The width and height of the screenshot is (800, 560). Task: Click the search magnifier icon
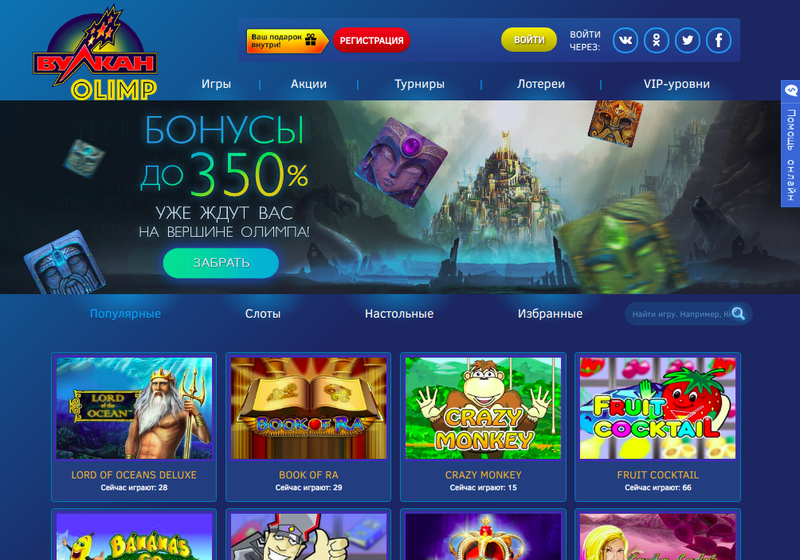coord(738,314)
